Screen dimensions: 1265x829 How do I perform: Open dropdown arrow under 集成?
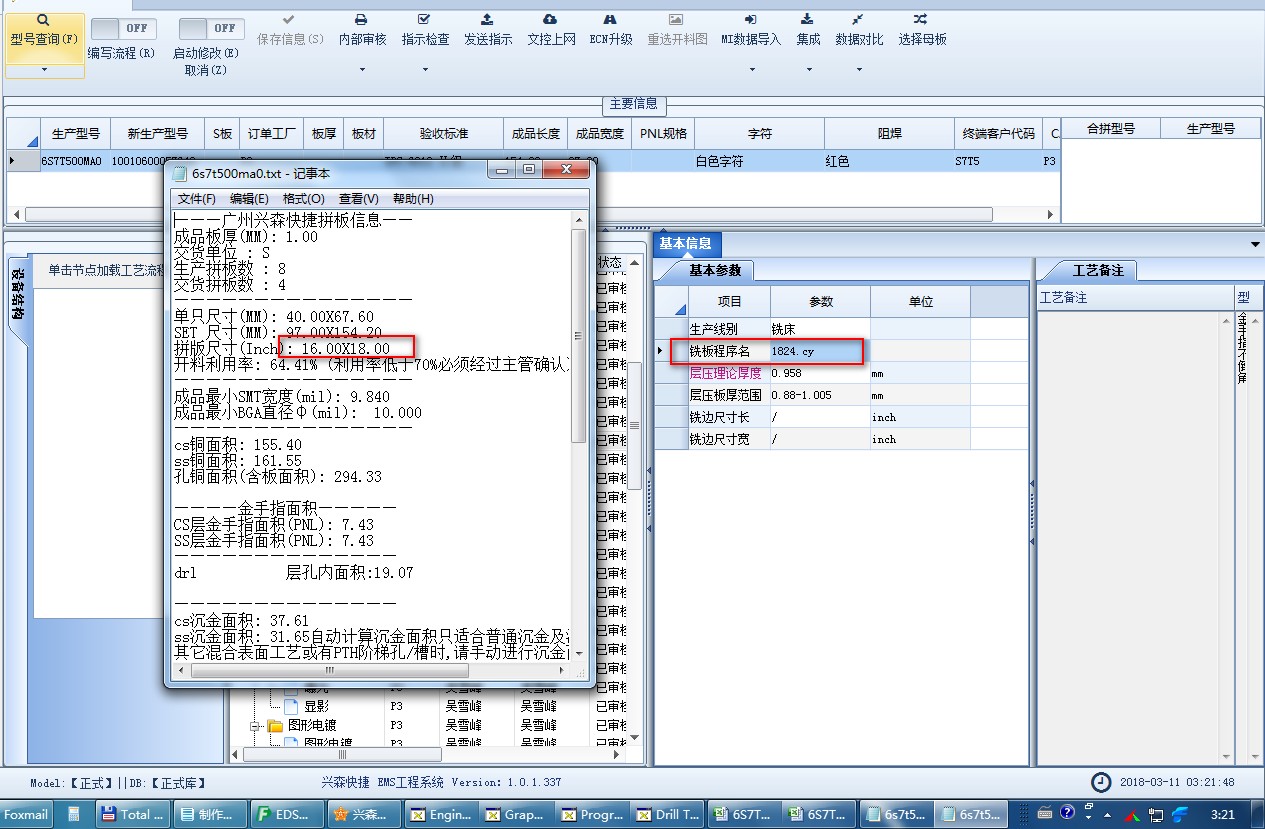tap(808, 70)
